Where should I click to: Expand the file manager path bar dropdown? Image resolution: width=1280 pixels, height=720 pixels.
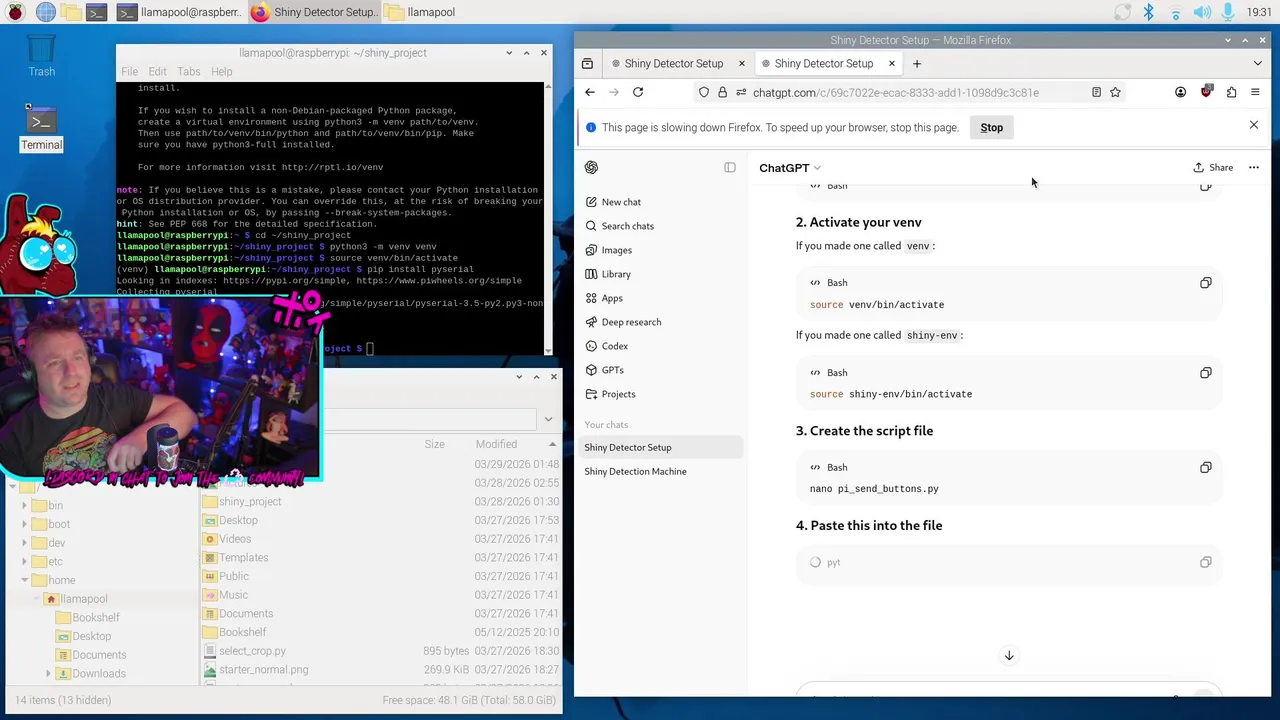click(x=548, y=419)
